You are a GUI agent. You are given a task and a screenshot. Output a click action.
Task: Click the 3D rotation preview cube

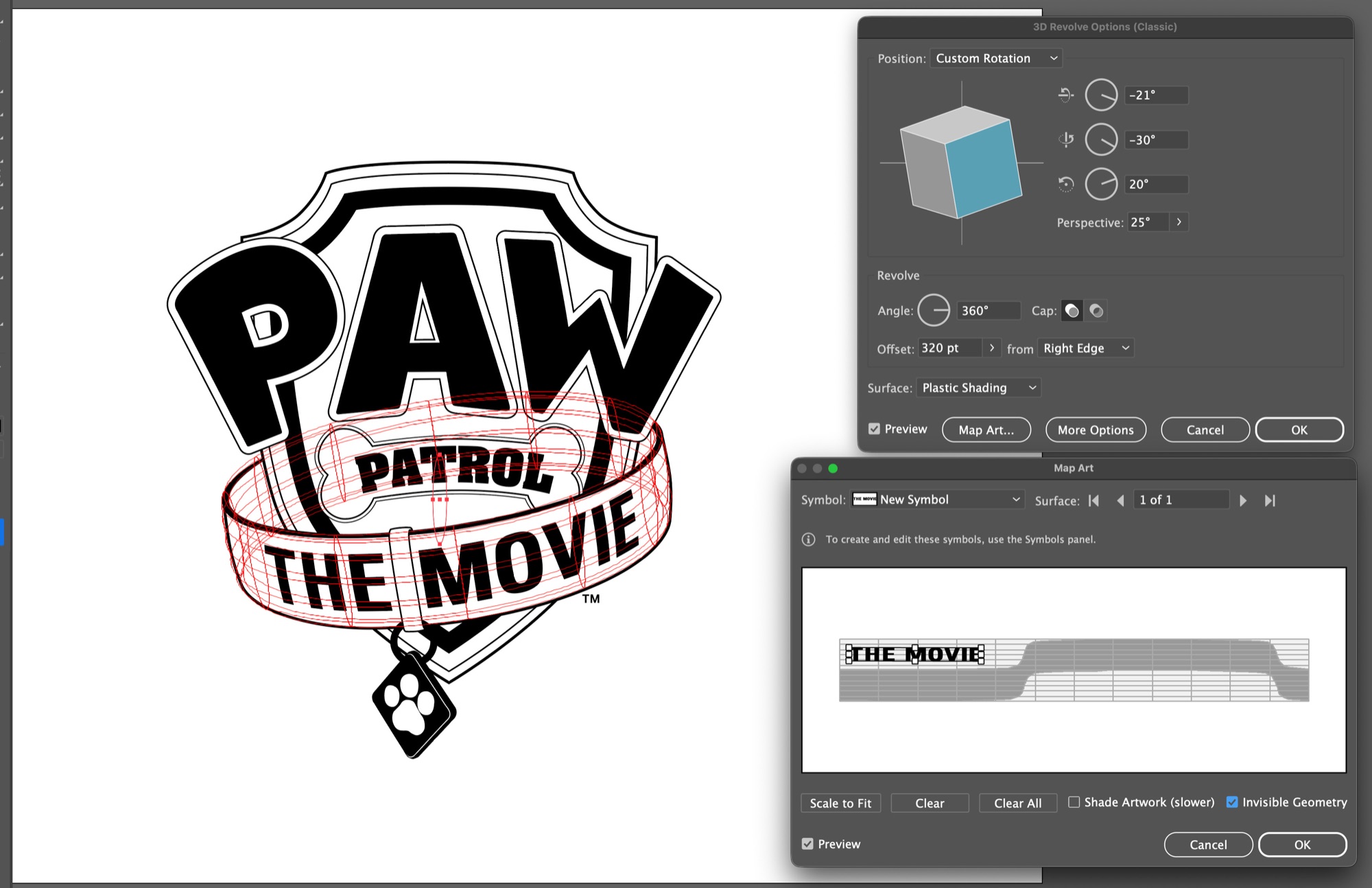961,162
